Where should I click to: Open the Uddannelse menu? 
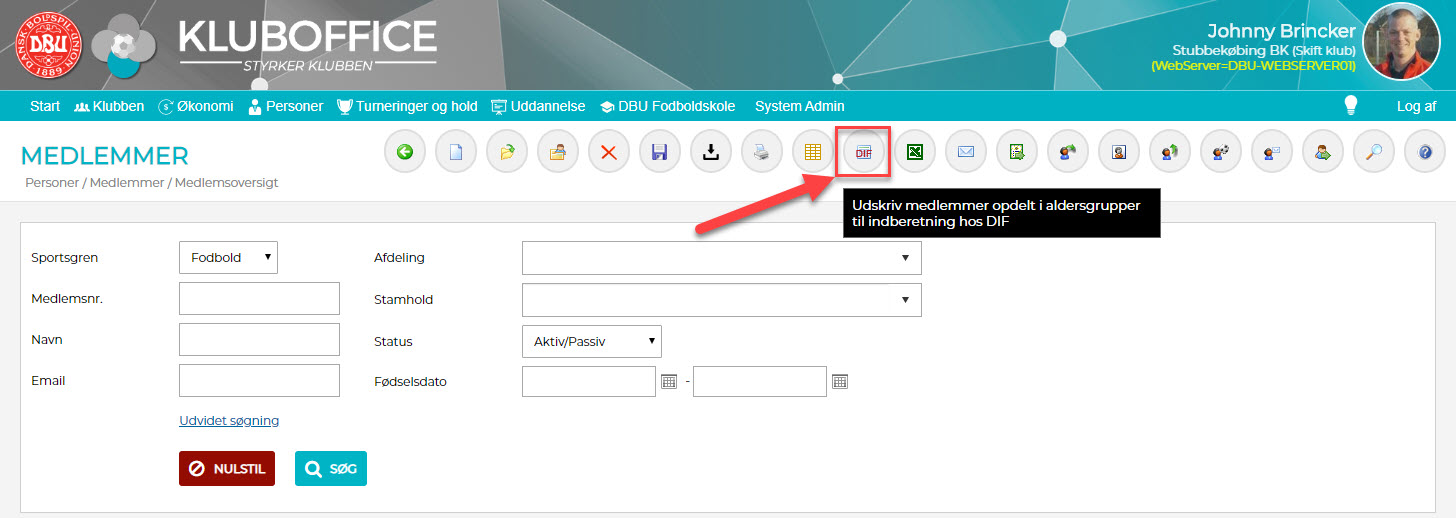pyautogui.click(x=537, y=106)
